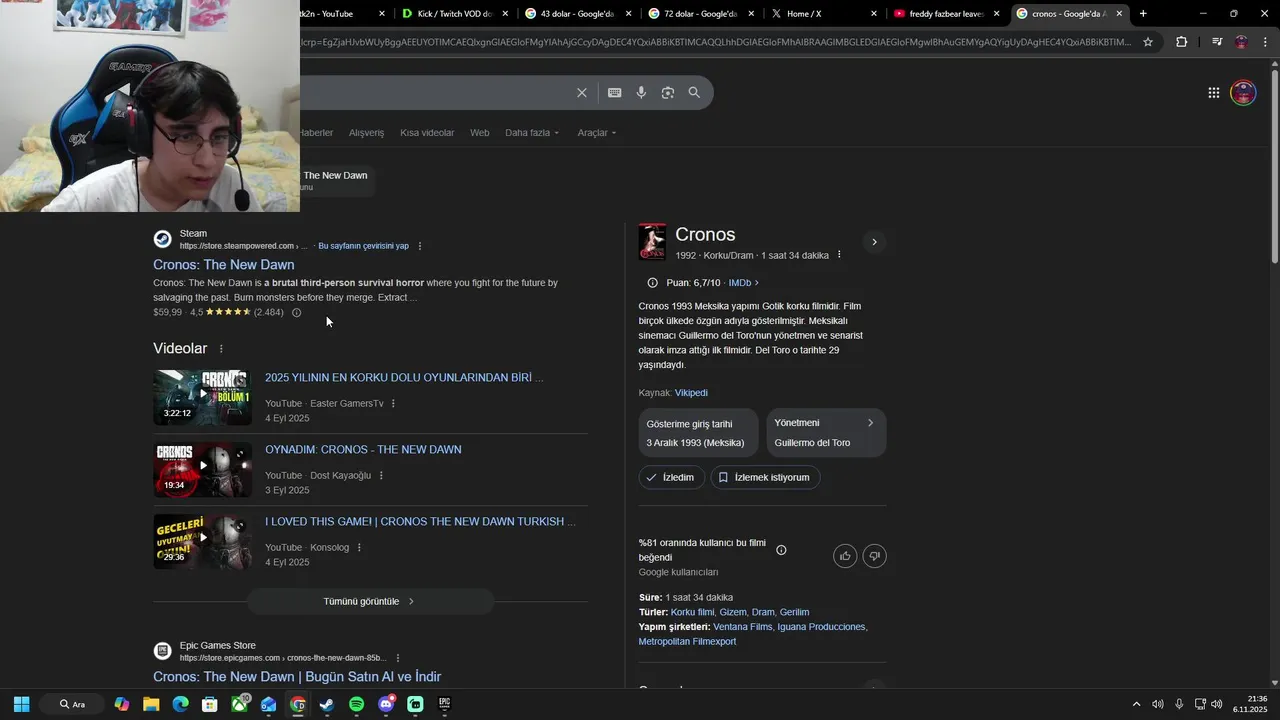Open the Vikipedi source link
This screenshot has height=720, width=1280.
(x=691, y=393)
